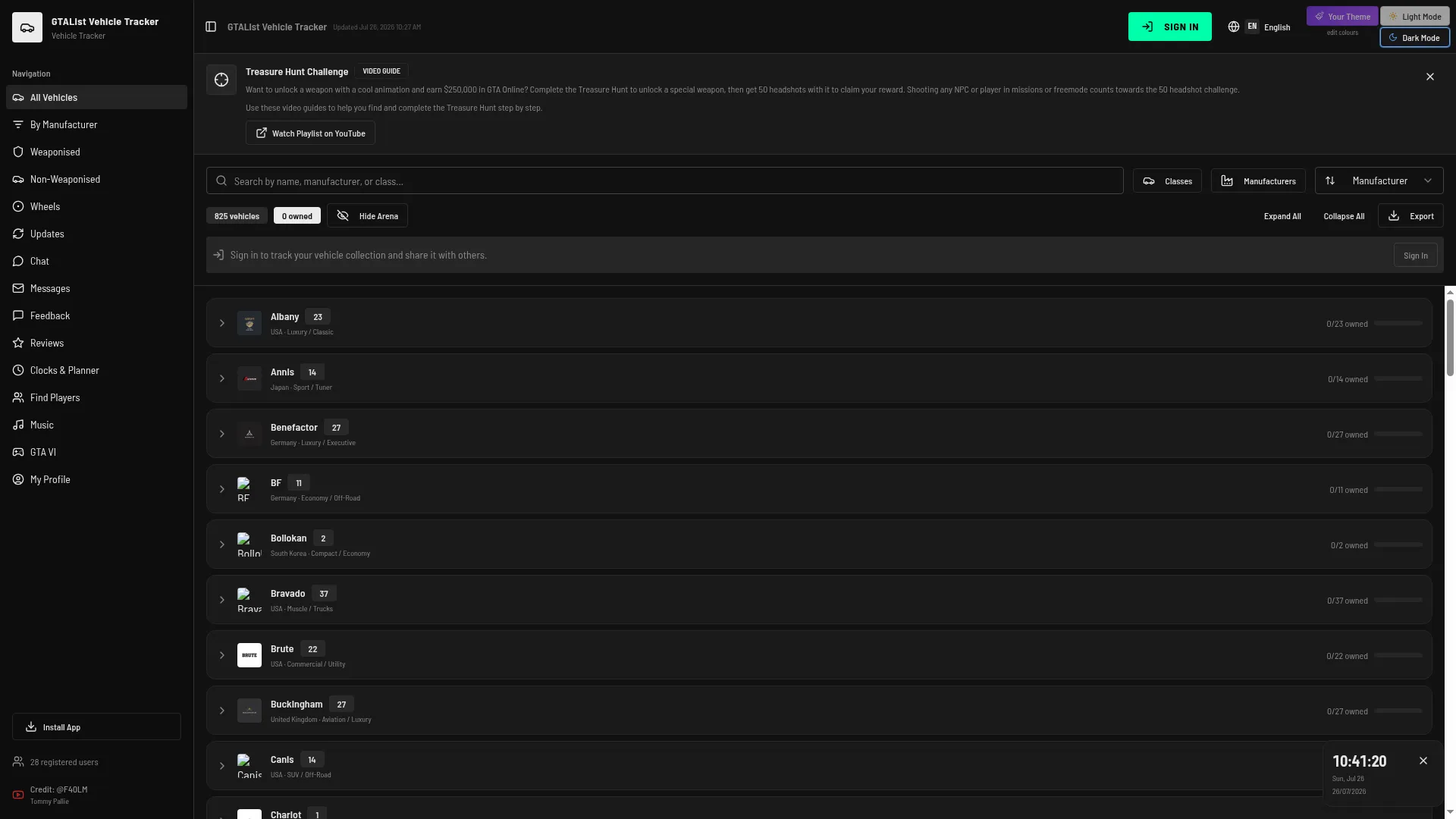Click the edit colours link
Image resolution: width=1456 pixels, height=819 pixels.
[1342, 33]
